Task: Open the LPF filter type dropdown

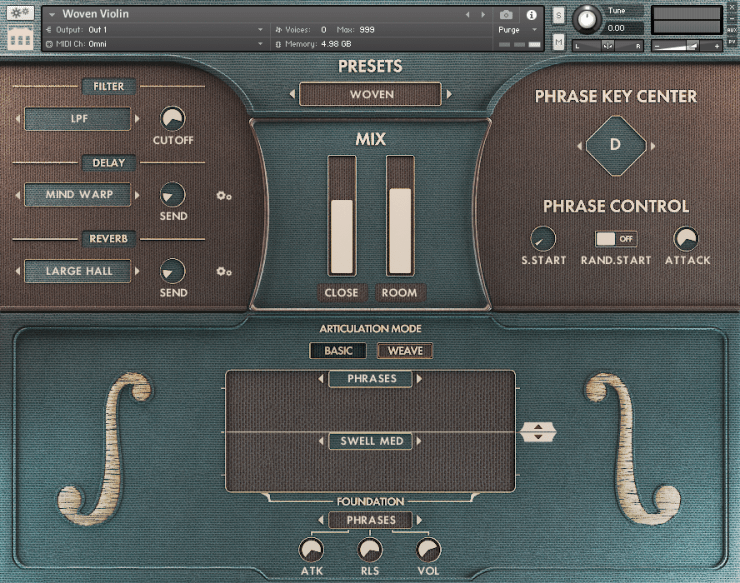Action: (x=78, y=119)
